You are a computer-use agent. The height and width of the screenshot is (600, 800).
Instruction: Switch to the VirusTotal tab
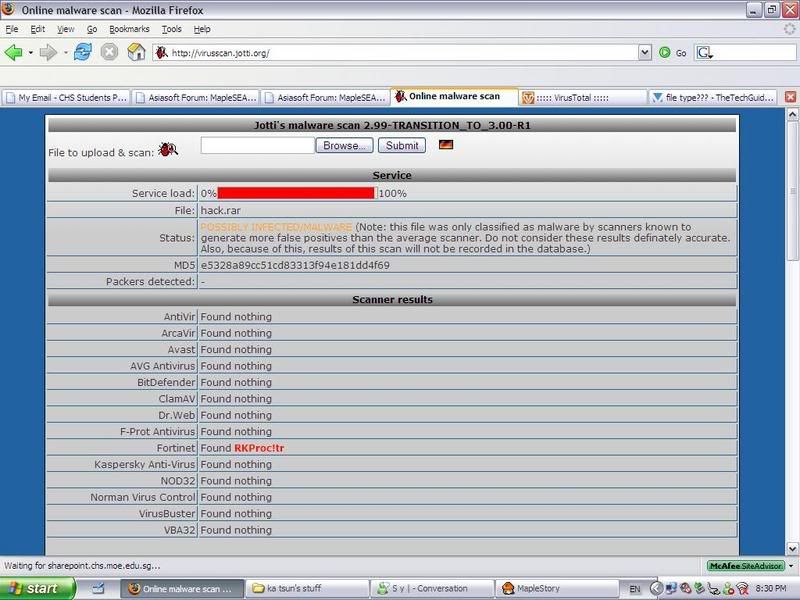click(583, 97)
